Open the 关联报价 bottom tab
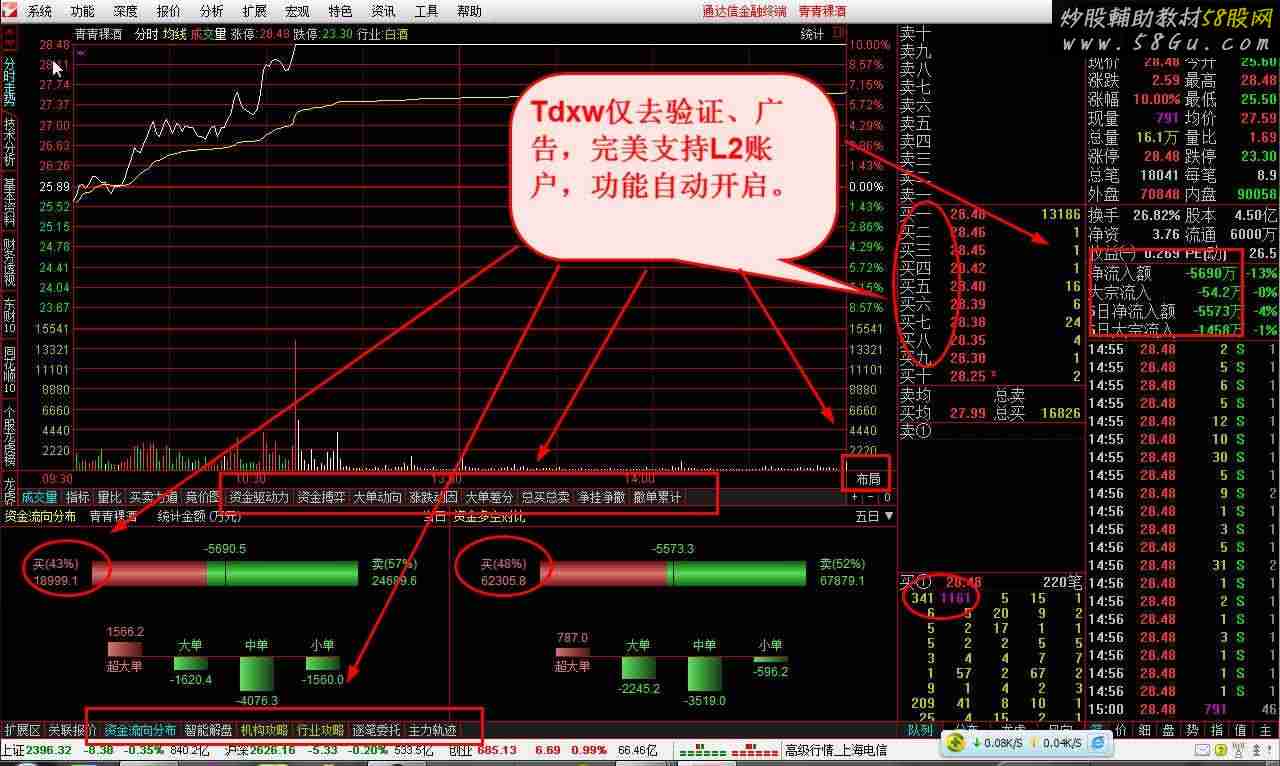The width and height of the screenshot is (1280, 766). click(x=73, y=730)
